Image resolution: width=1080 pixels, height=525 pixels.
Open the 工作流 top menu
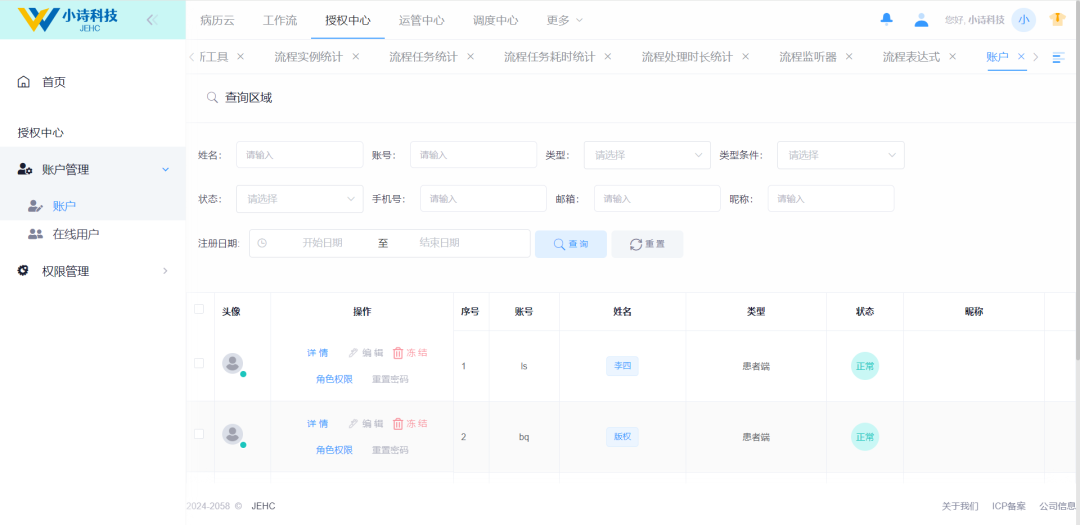(x=280, y=20)
